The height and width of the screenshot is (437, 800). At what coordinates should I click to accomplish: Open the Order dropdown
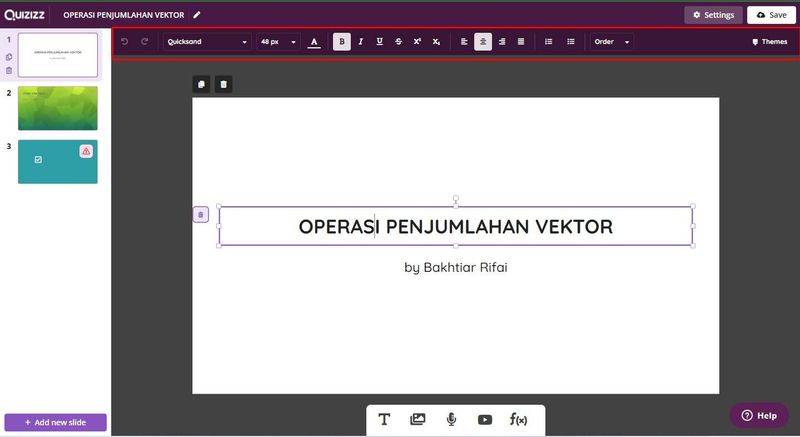coord(612,42)
